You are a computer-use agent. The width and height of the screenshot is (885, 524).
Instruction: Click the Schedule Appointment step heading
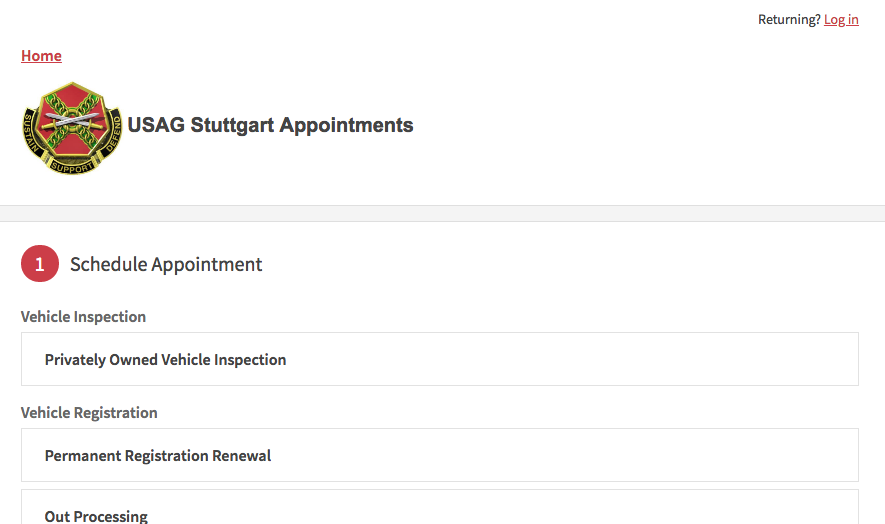[166, 264]
